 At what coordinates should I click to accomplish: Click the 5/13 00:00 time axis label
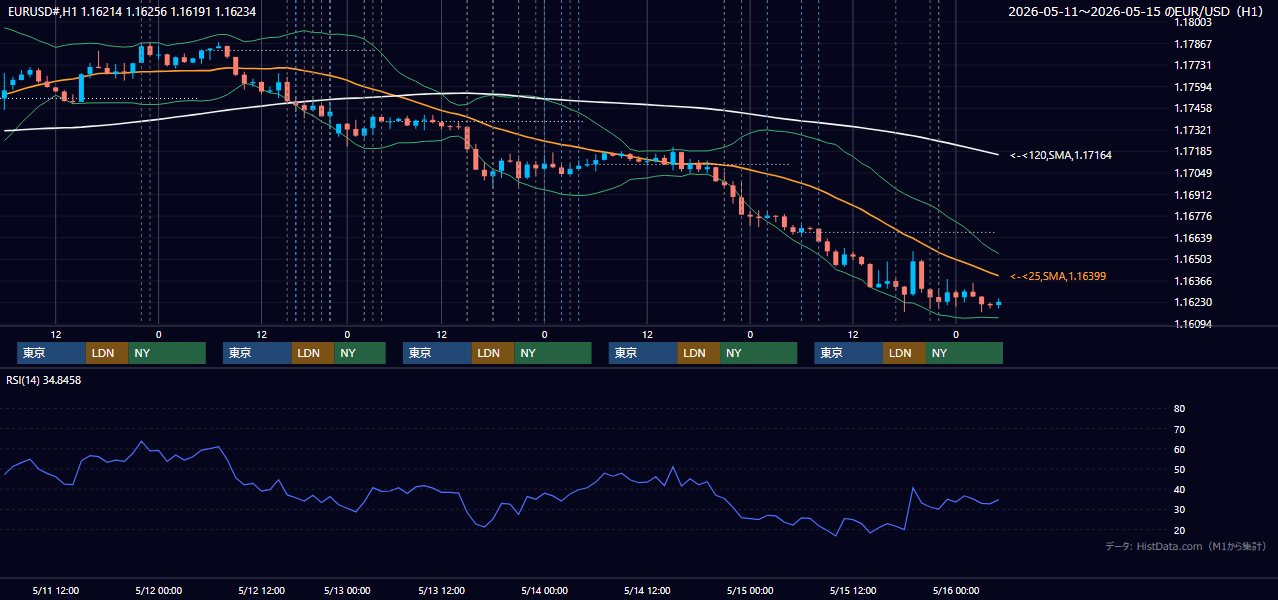pos(347,590)
